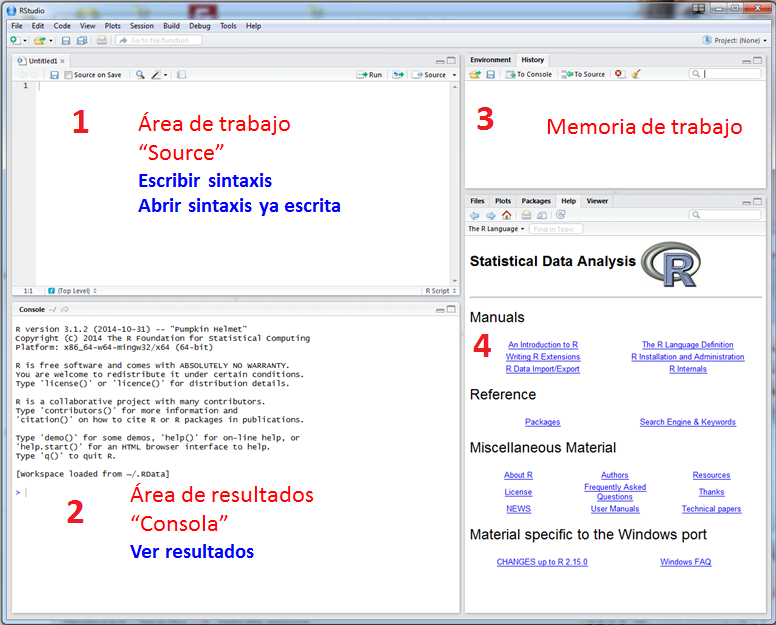This screenshot has height=625, width=776.
Task: Click the find/replace magnifier icon in editor
Action: coord(140,75)
